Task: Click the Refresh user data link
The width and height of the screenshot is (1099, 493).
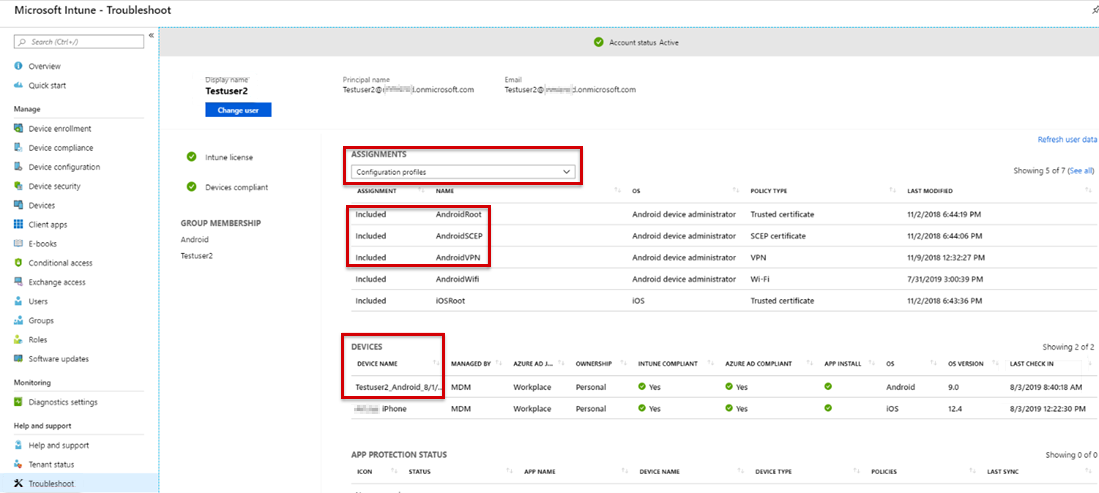Action: point(1067,140)
